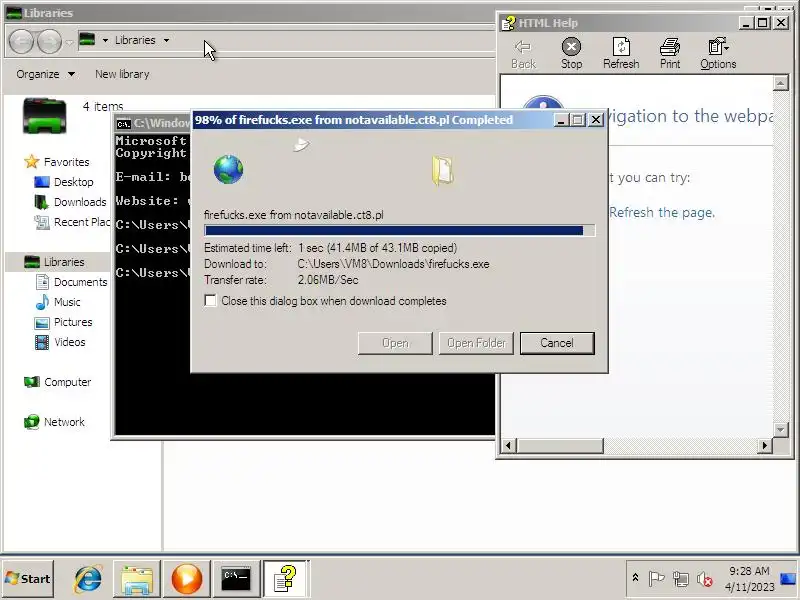
Task: Click the 9:28 AM taskbar clock
Action: click(x=749, y=579)
